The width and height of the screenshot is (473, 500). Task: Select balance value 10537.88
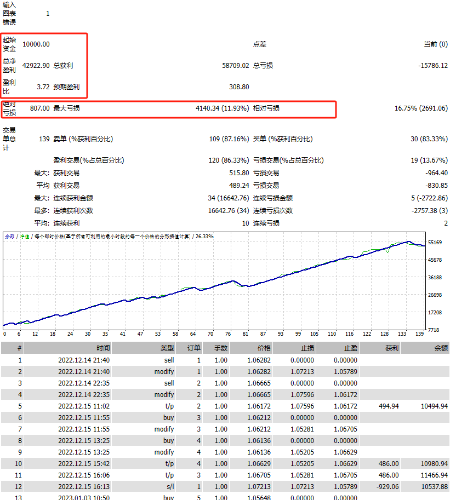[x=434, y=486]
